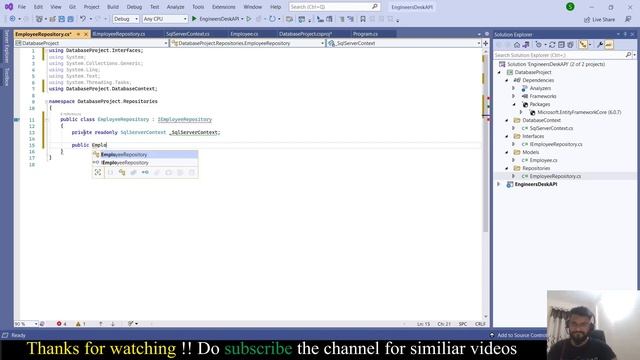640x360 pixels.
Task: Click Start Without Debugging outline play icon
Action: tap(249, 19)
